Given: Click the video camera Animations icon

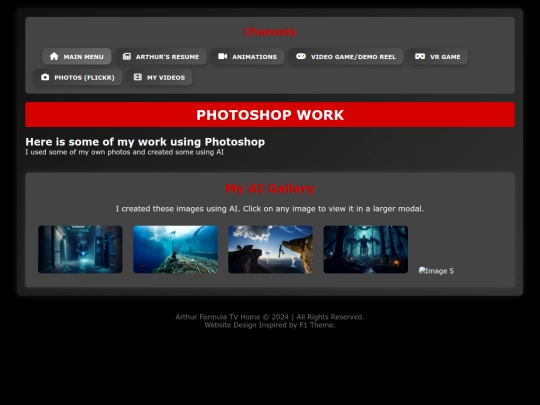Looking at the screenshot, I should [x=222, y=56].
